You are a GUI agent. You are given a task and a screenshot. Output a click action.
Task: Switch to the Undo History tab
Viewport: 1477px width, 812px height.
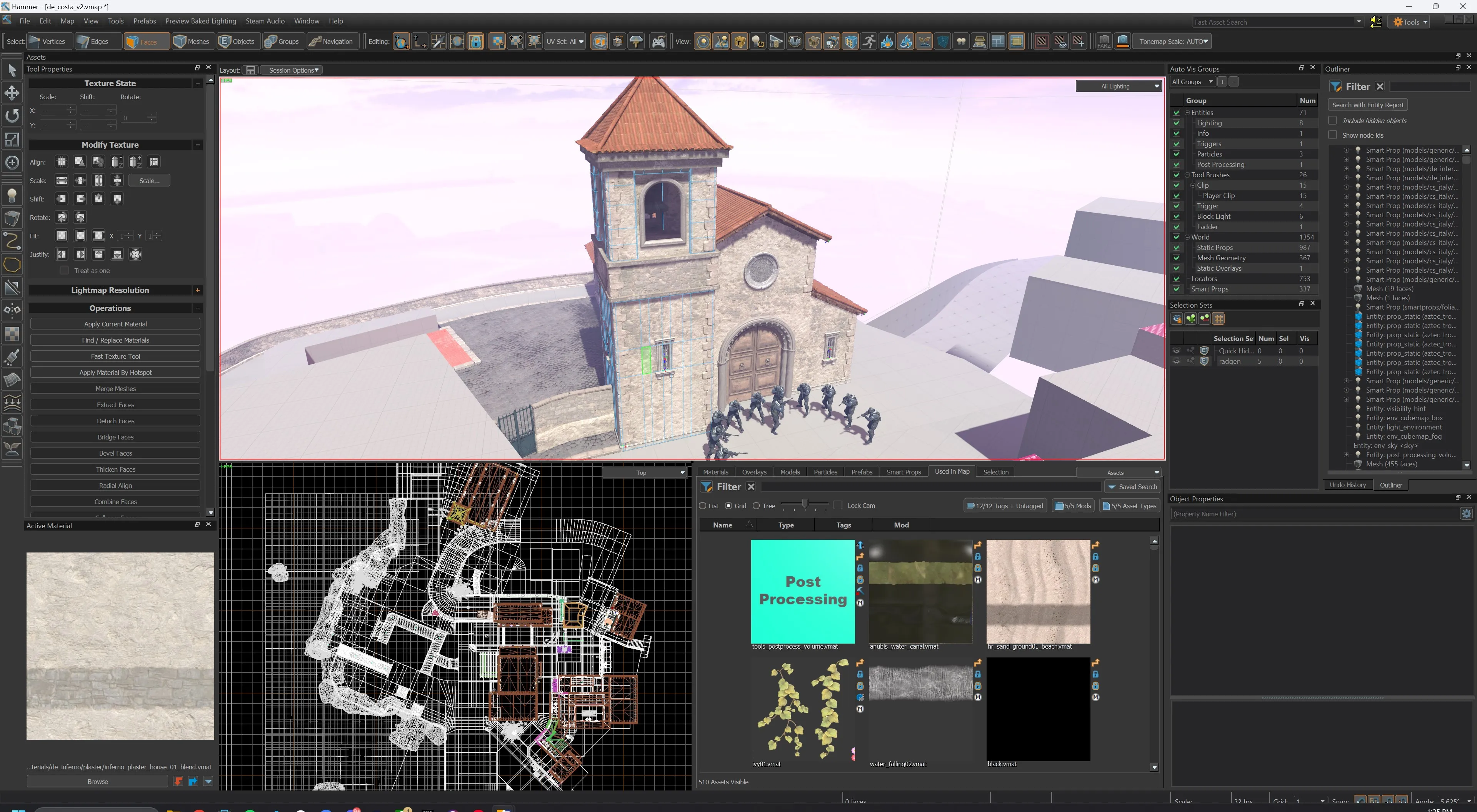pyautogui.click(x=1347, y=485)
